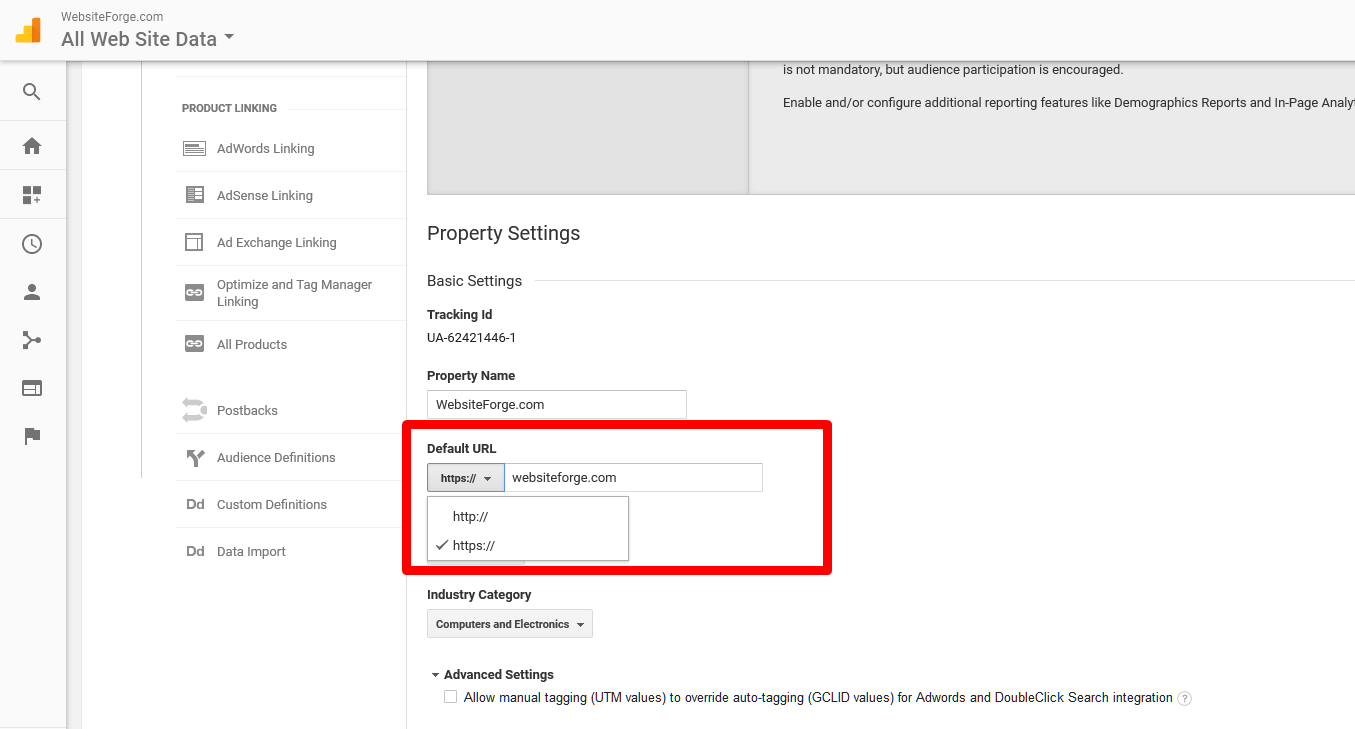Open Optimize and Tag Manager Linking

(294, 293)
